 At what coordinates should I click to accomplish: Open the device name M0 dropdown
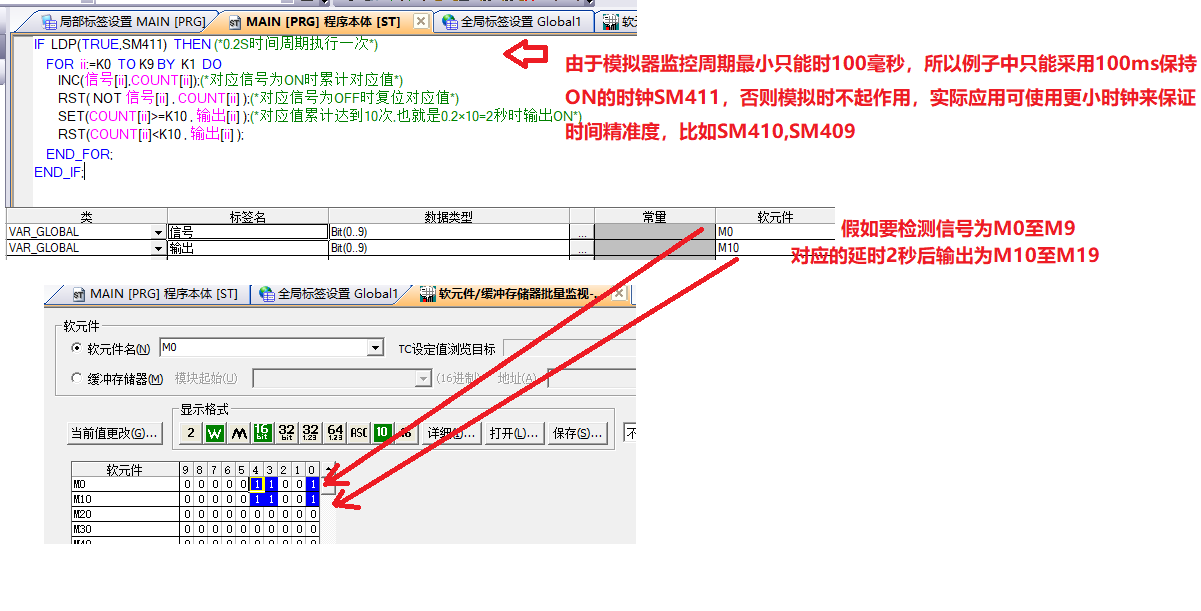375,348
